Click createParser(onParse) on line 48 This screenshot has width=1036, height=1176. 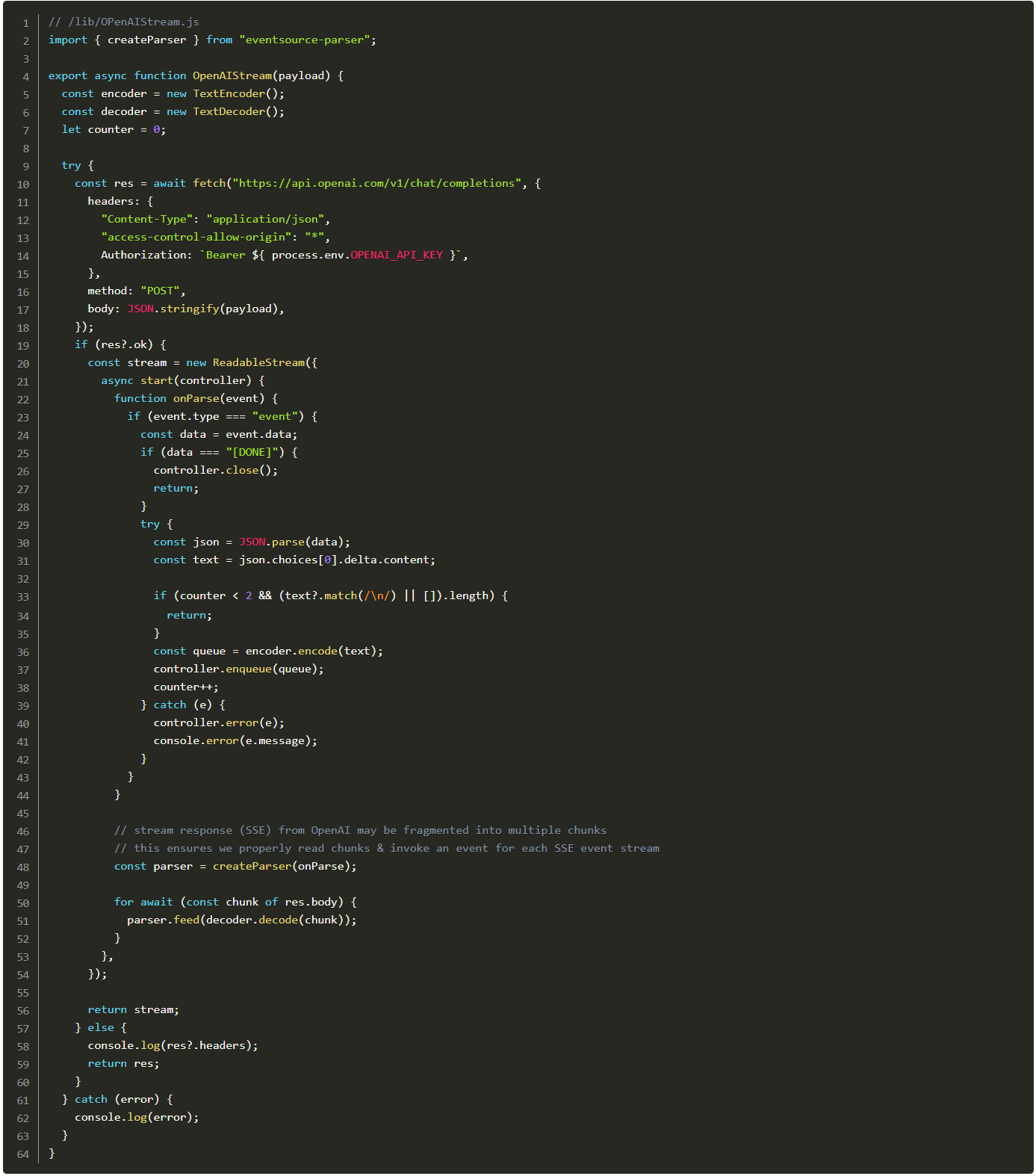282,866
